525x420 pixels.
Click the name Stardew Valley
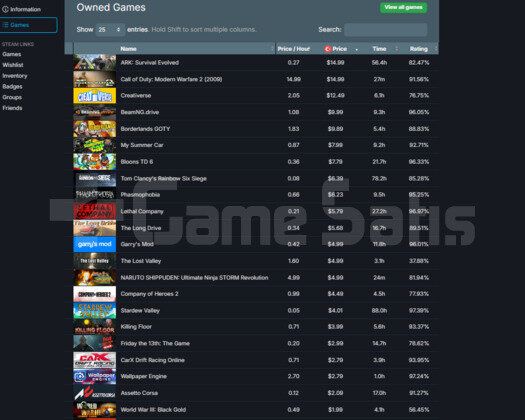pyautogui.click(x=140, y=311)
